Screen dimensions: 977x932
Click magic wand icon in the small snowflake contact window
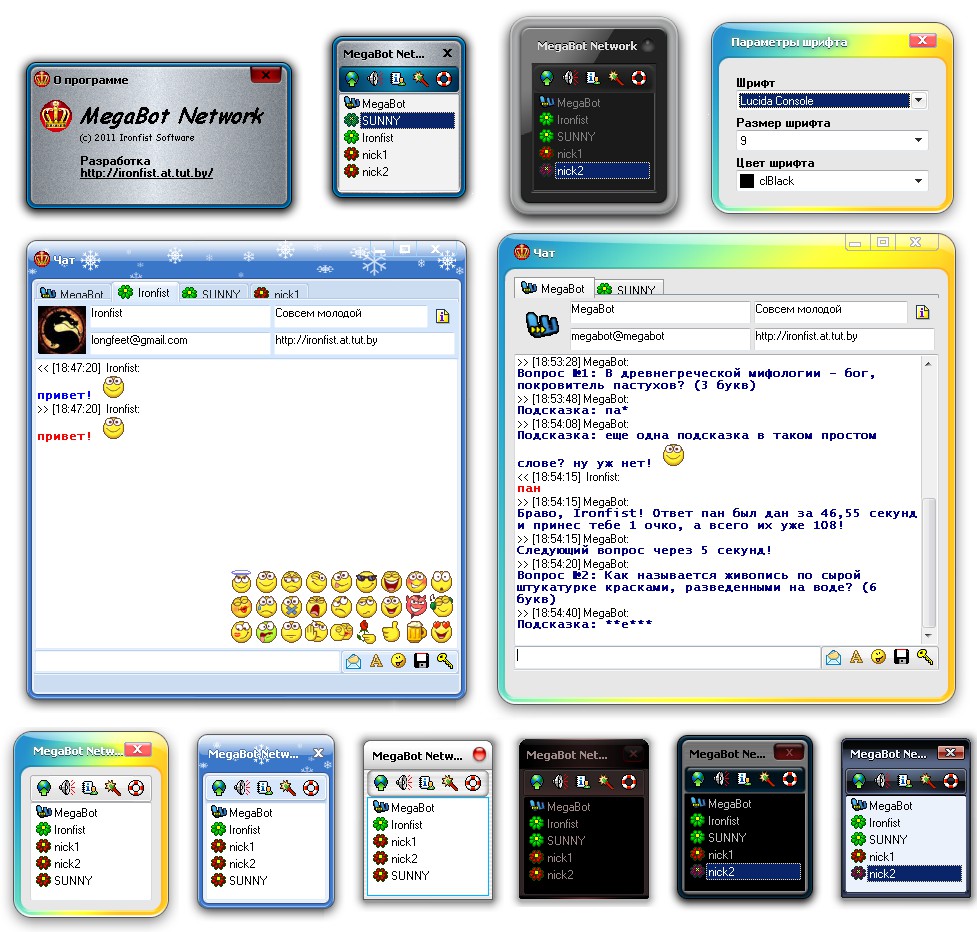click(288, 788)
